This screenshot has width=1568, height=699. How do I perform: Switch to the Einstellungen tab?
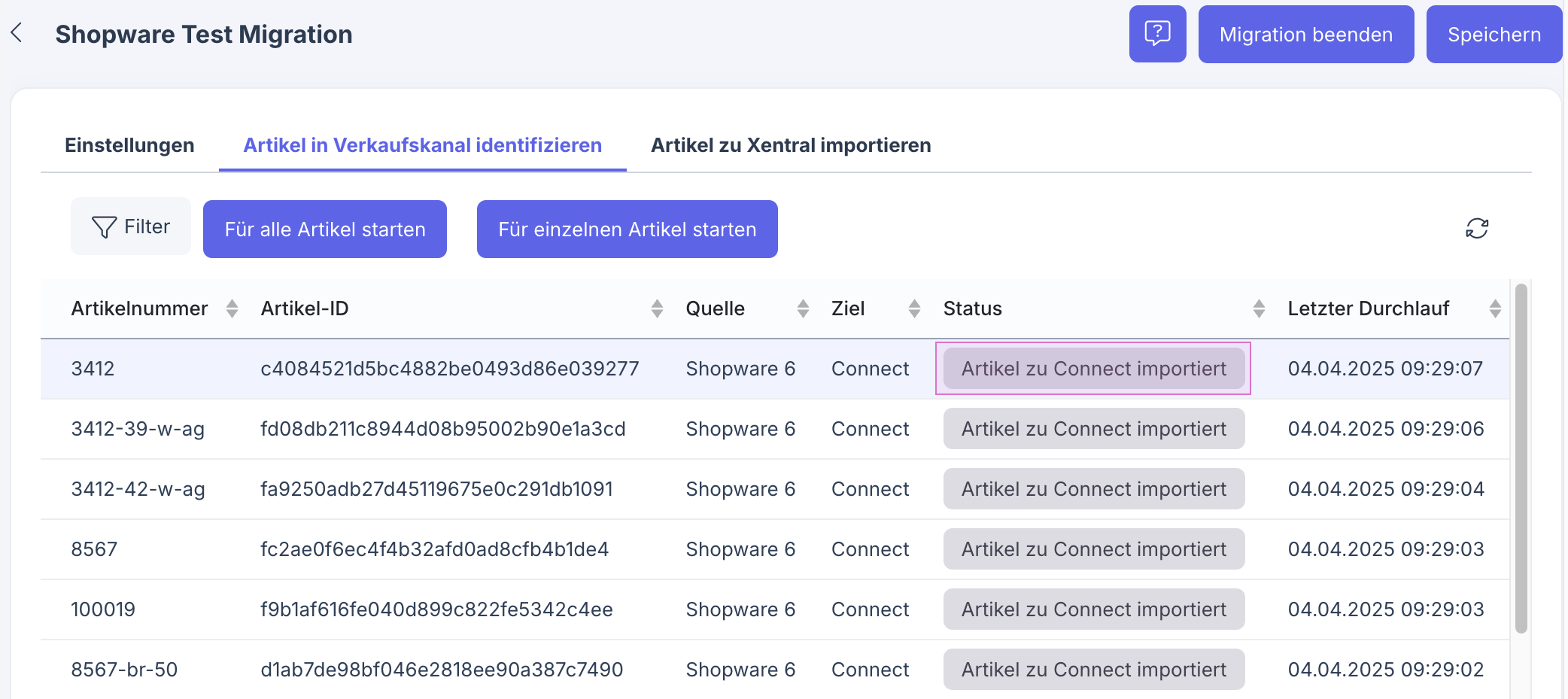[x=129, y=145]
